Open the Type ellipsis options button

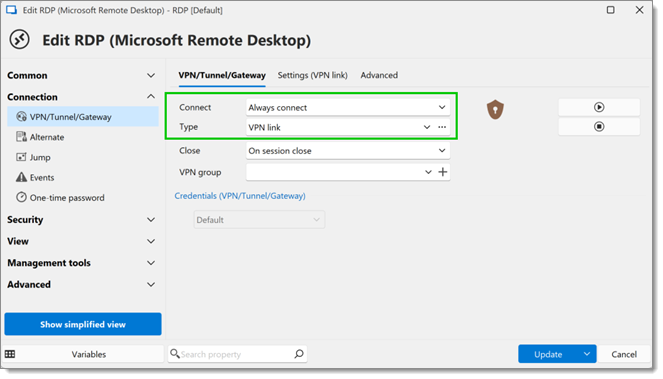[442, 127]
